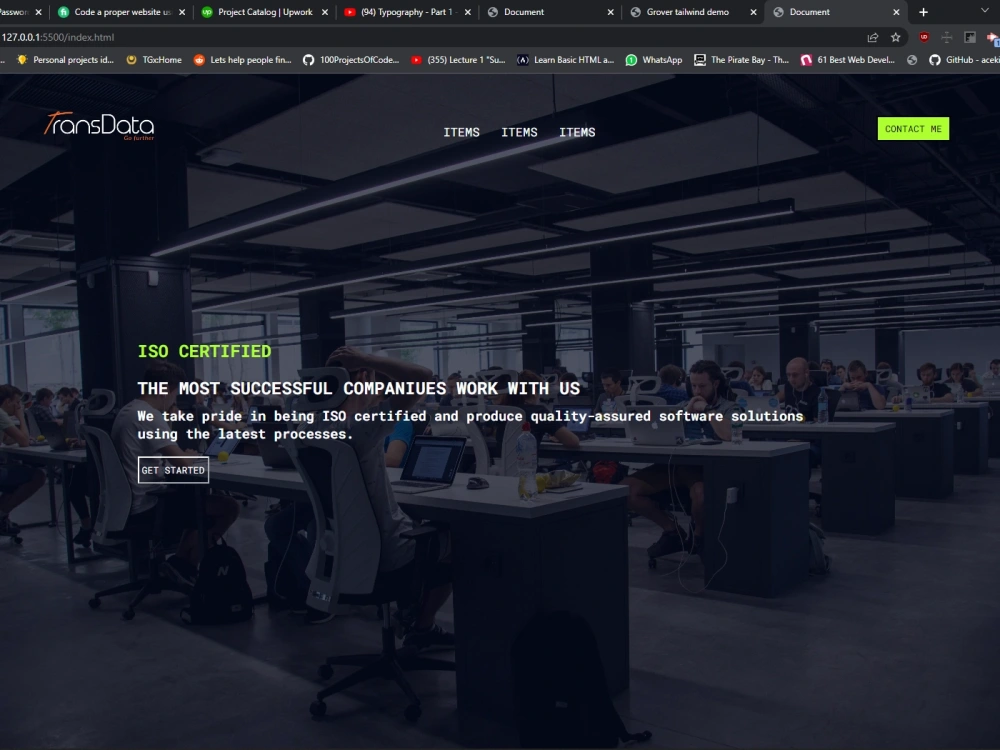Open the Learn Basic HTML bookmark

(x=565, y=60)
